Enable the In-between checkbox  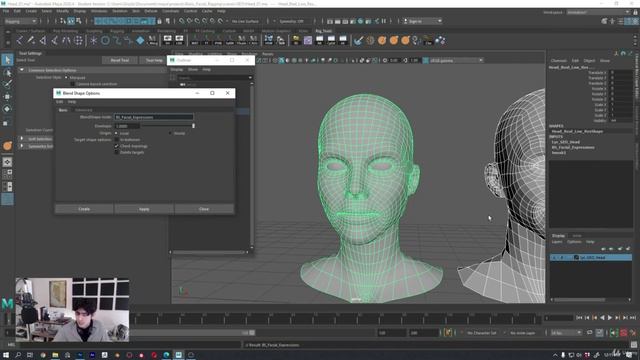point(116,140)
